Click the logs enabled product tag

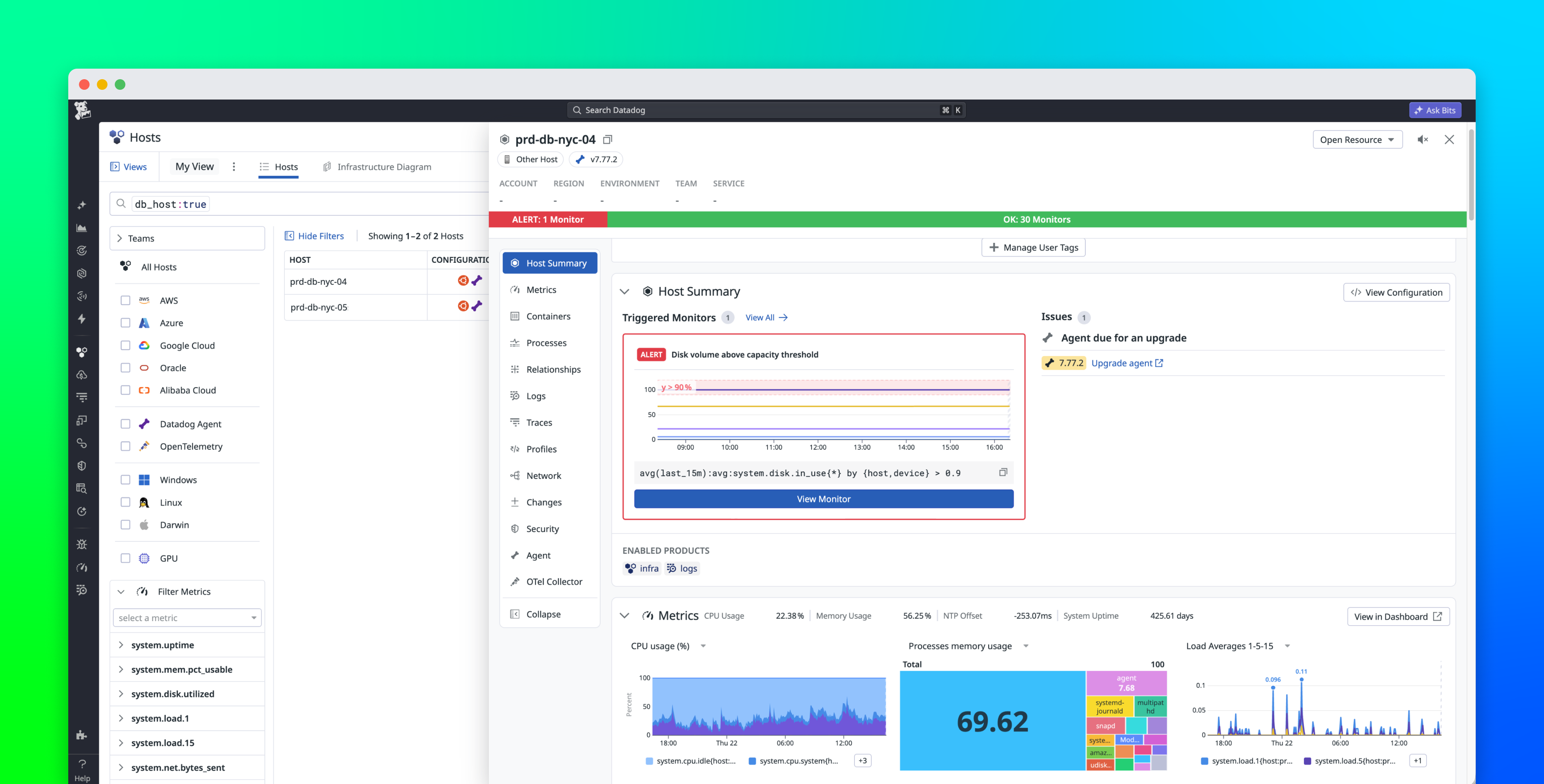coord(682,568)
